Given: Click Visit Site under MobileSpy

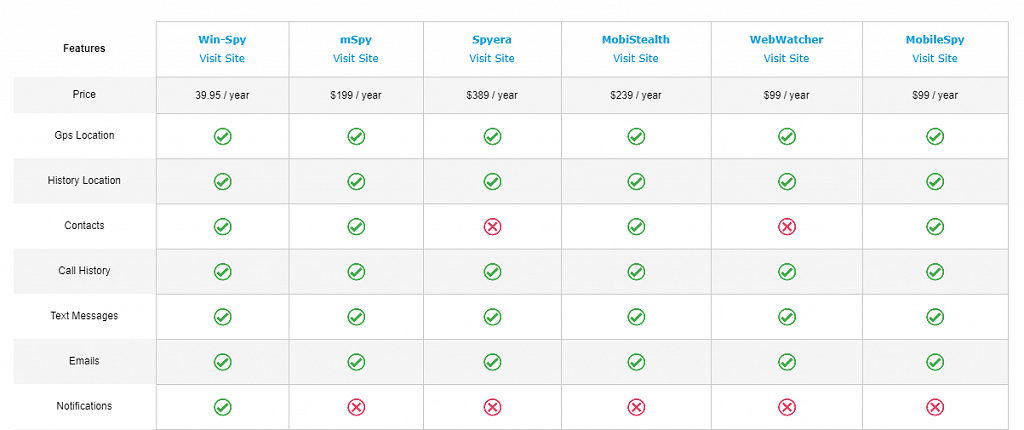Looking at the screenshot, I should pos(935,58).
